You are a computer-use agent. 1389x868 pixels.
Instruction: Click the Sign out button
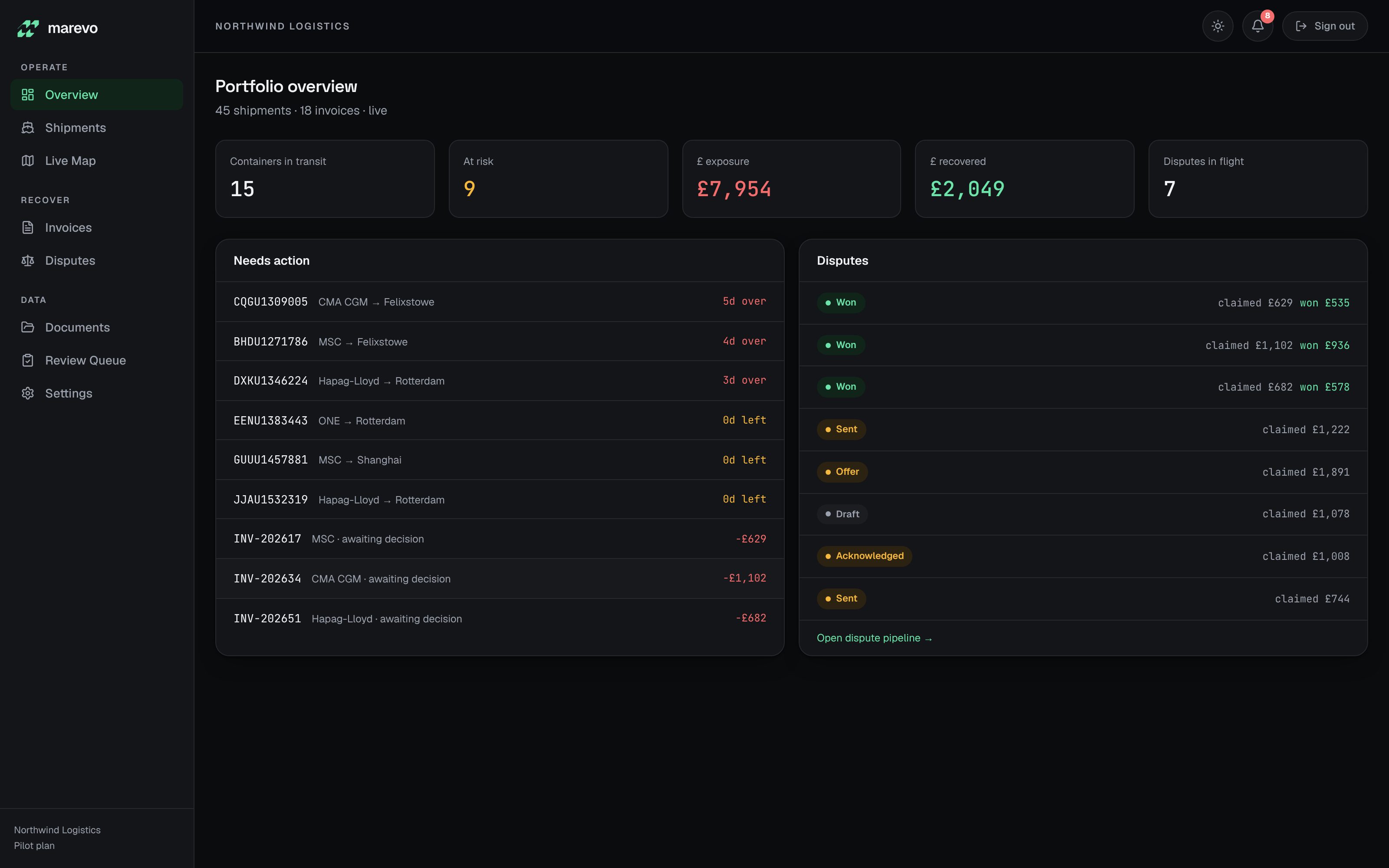(x=1325, y=26)
